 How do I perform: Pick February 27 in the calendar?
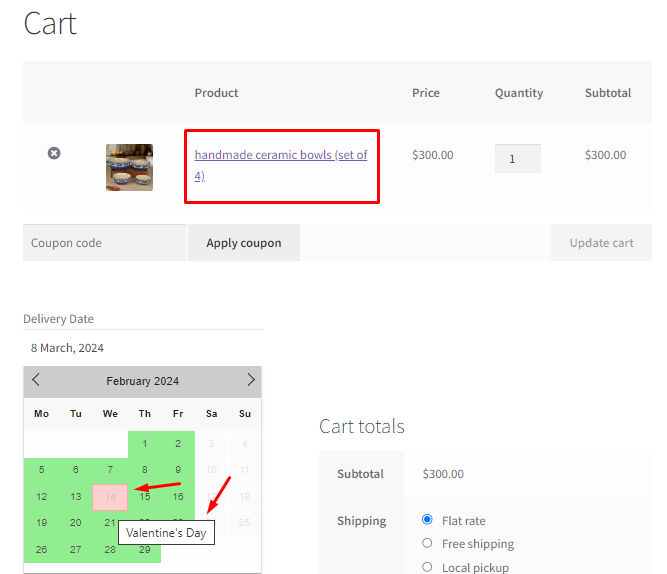pos(75,550)
